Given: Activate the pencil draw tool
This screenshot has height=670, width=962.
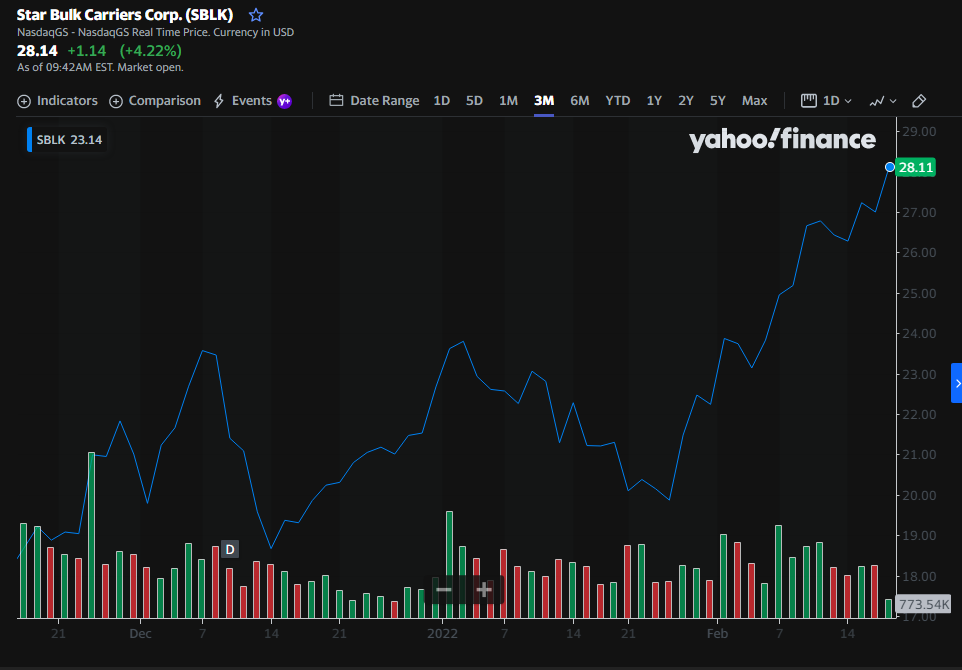Looking at the screenshot, I should (x=918, y=101).
